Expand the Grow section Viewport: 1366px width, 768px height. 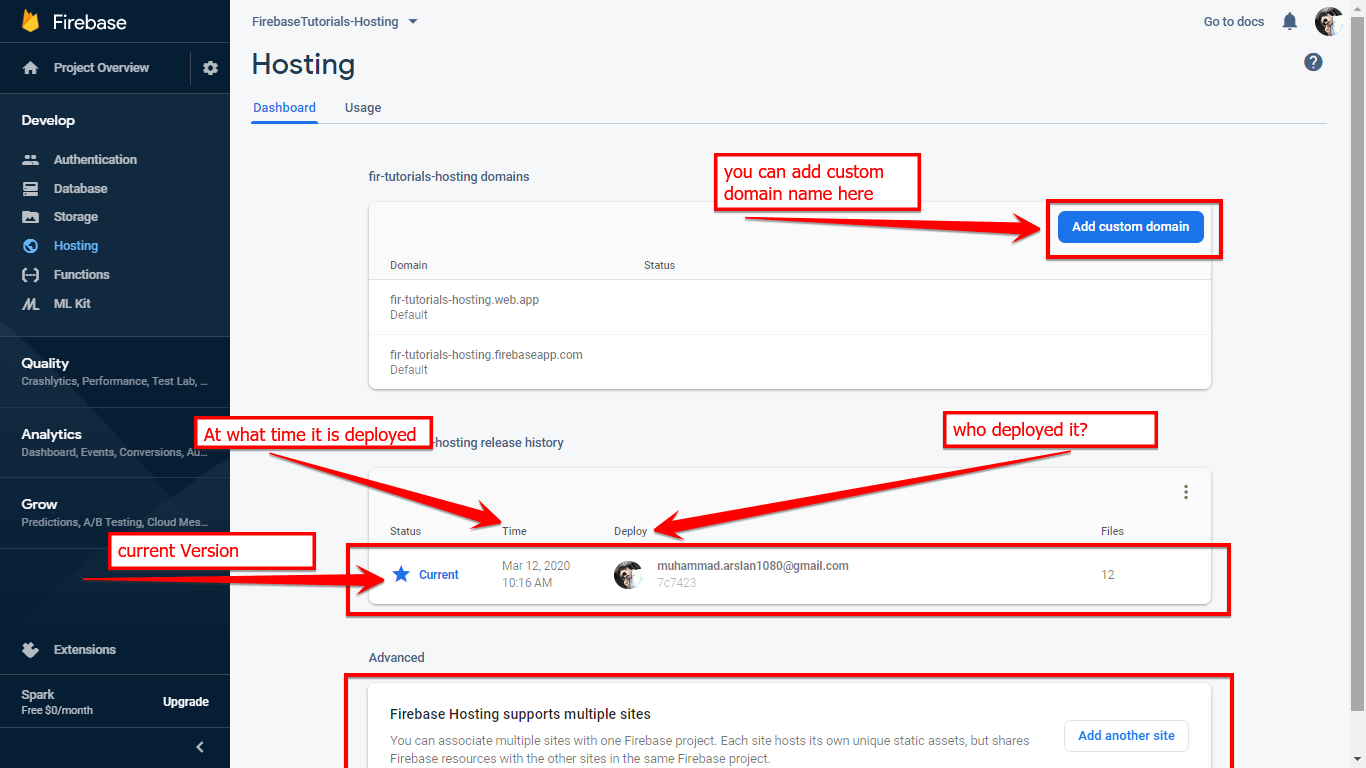pyautogui.click(x=115, y=512)
